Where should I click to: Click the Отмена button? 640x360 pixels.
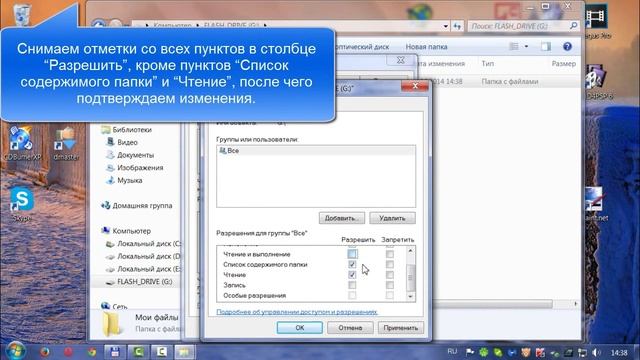click(x=350, y=328)
